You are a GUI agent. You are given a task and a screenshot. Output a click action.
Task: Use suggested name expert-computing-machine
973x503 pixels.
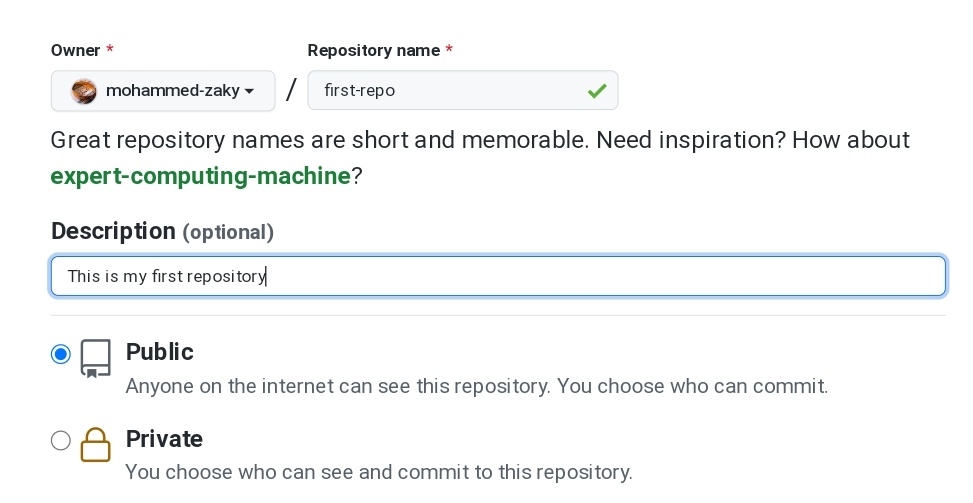coord(200,177)
